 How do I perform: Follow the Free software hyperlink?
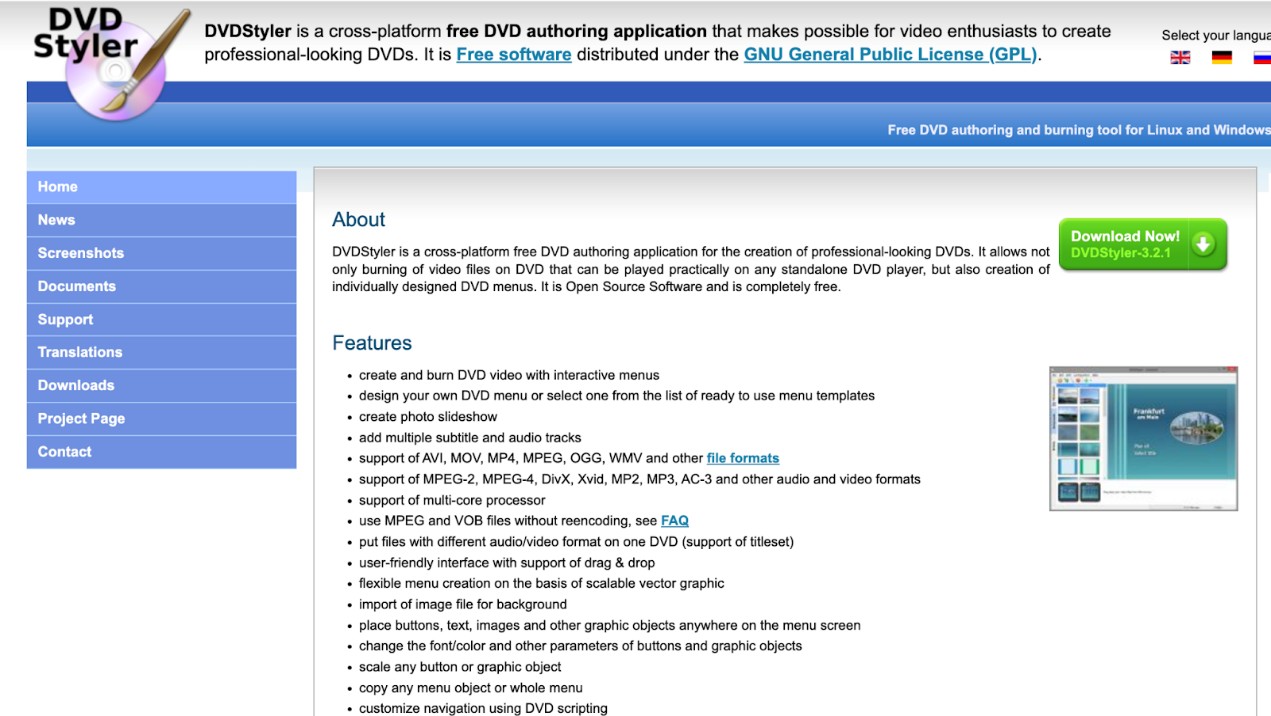coord(514,54)
